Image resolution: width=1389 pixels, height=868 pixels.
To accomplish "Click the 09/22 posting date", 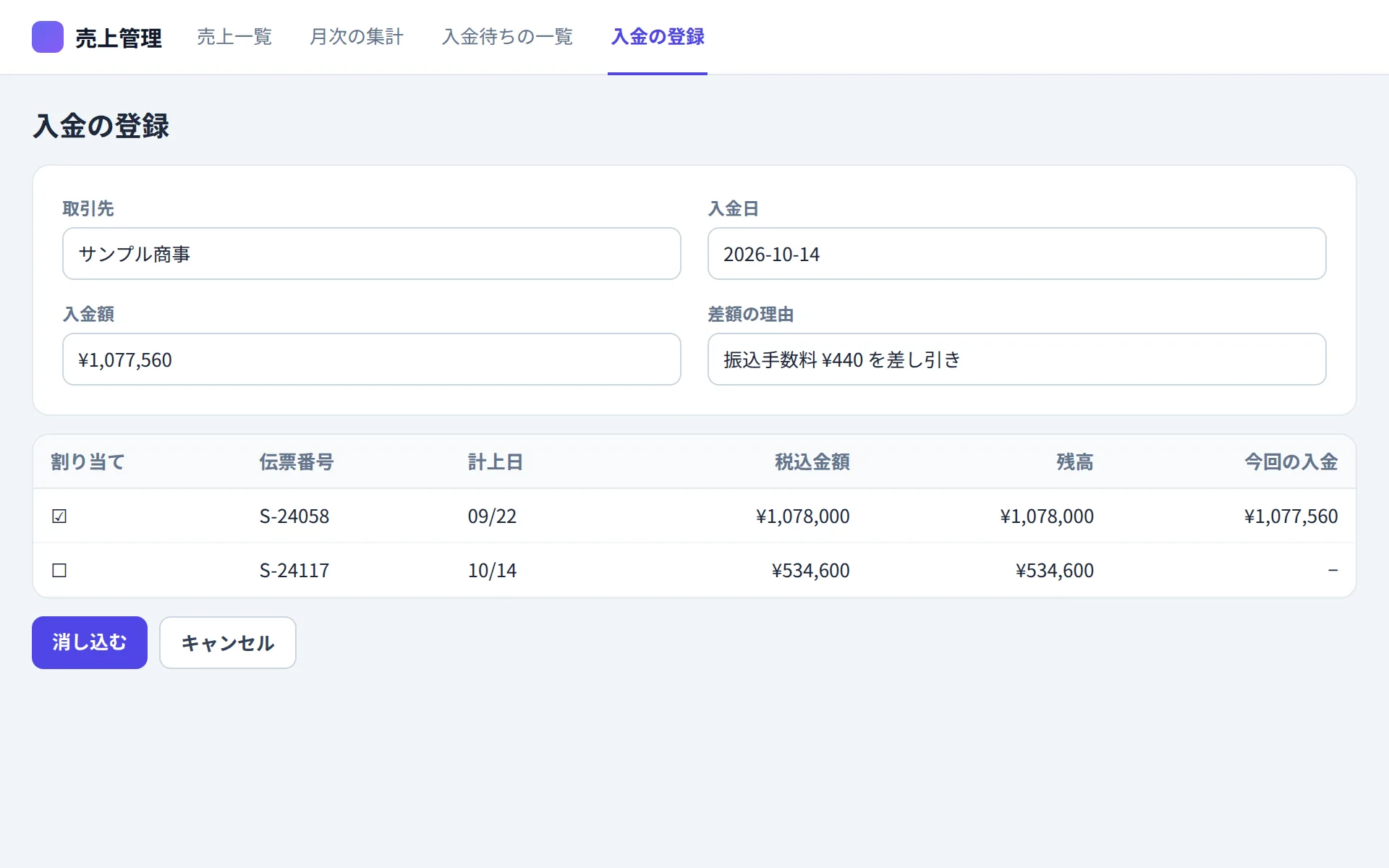I will point(492,516).
